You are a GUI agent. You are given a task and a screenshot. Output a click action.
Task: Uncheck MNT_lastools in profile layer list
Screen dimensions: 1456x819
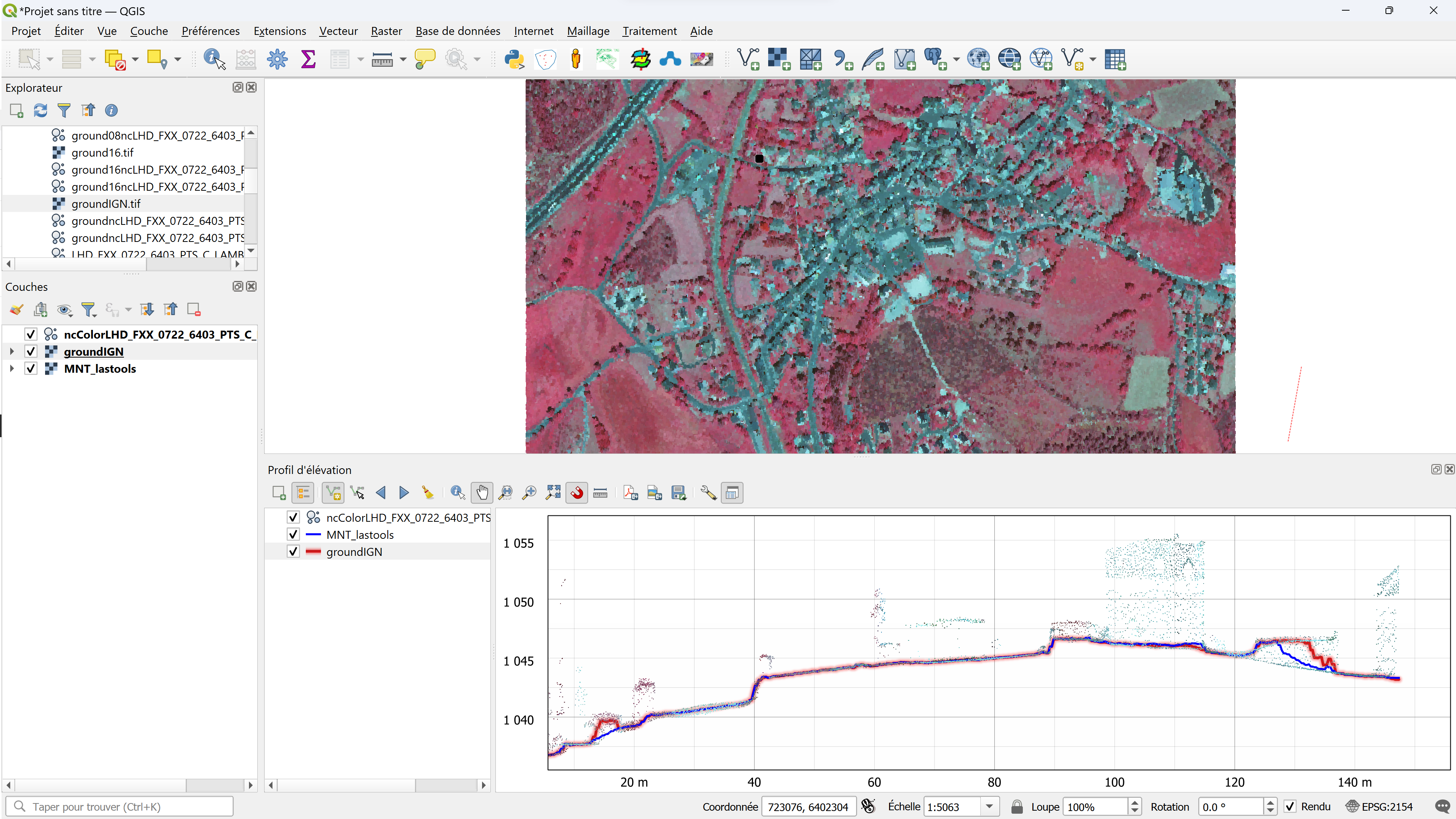click(293, 535)
